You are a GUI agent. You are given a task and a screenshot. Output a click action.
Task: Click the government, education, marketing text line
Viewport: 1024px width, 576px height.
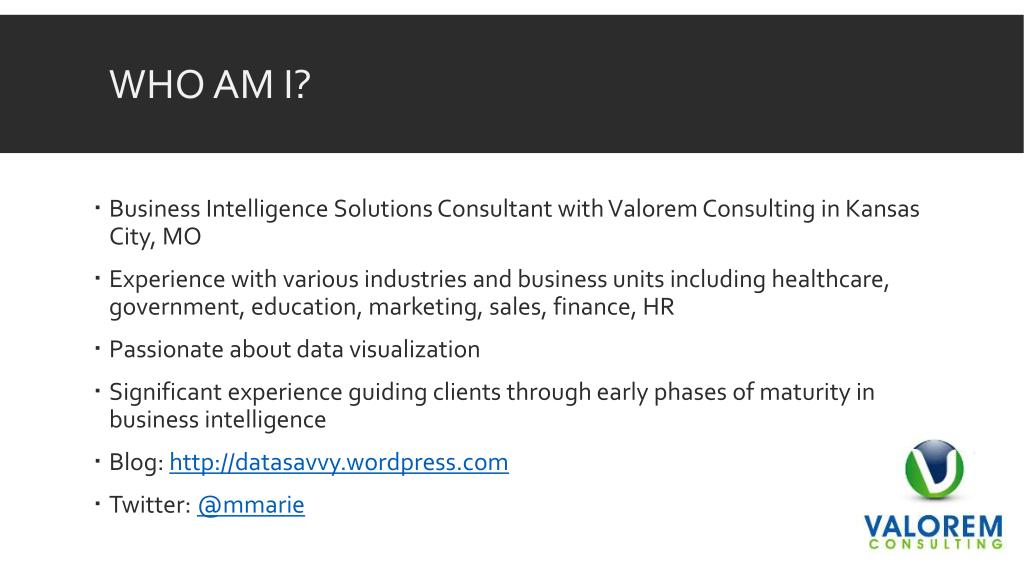point(391,307)
